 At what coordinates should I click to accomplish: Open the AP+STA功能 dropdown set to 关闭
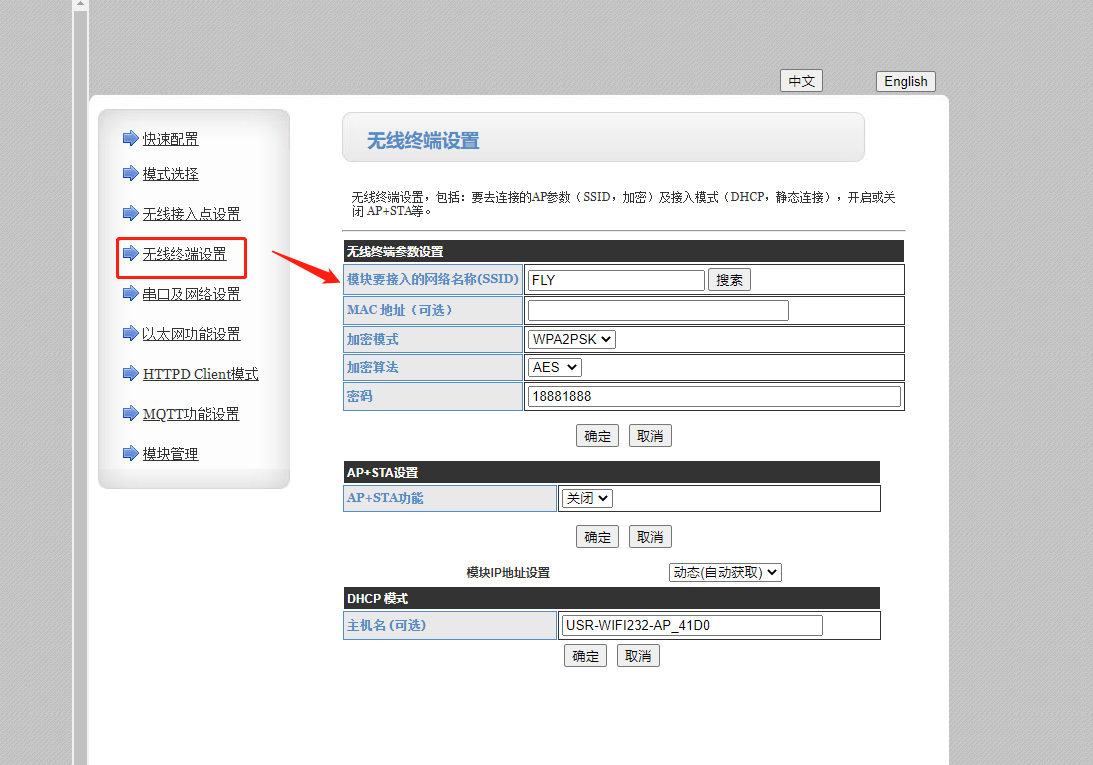tap(587, 498)
